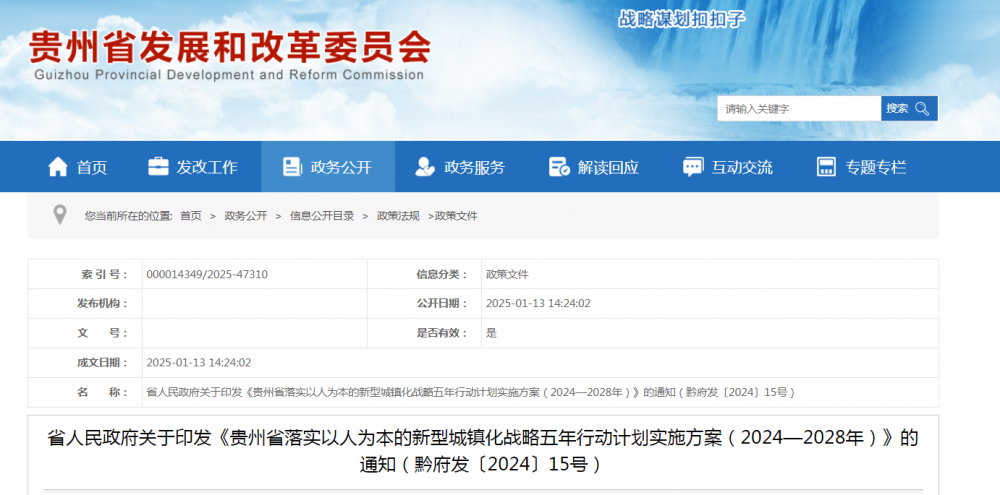The height and width of the screenshot is (495, 1000).
Task: Click the location pin icon in breadcrumb
Action: [60, 215]
